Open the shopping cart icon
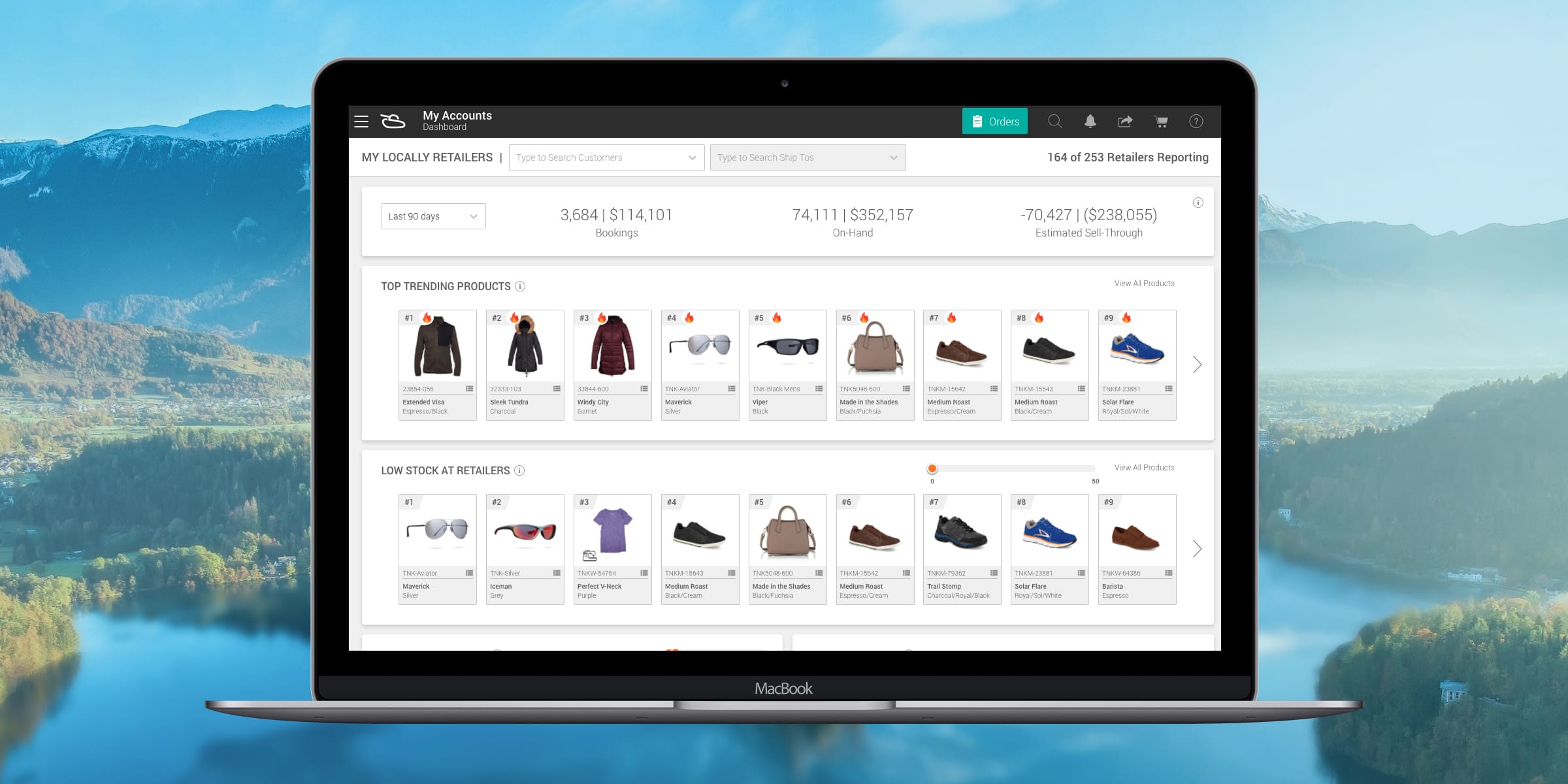The height and width of the screenshot is (784, 1568). point(1161,122)
